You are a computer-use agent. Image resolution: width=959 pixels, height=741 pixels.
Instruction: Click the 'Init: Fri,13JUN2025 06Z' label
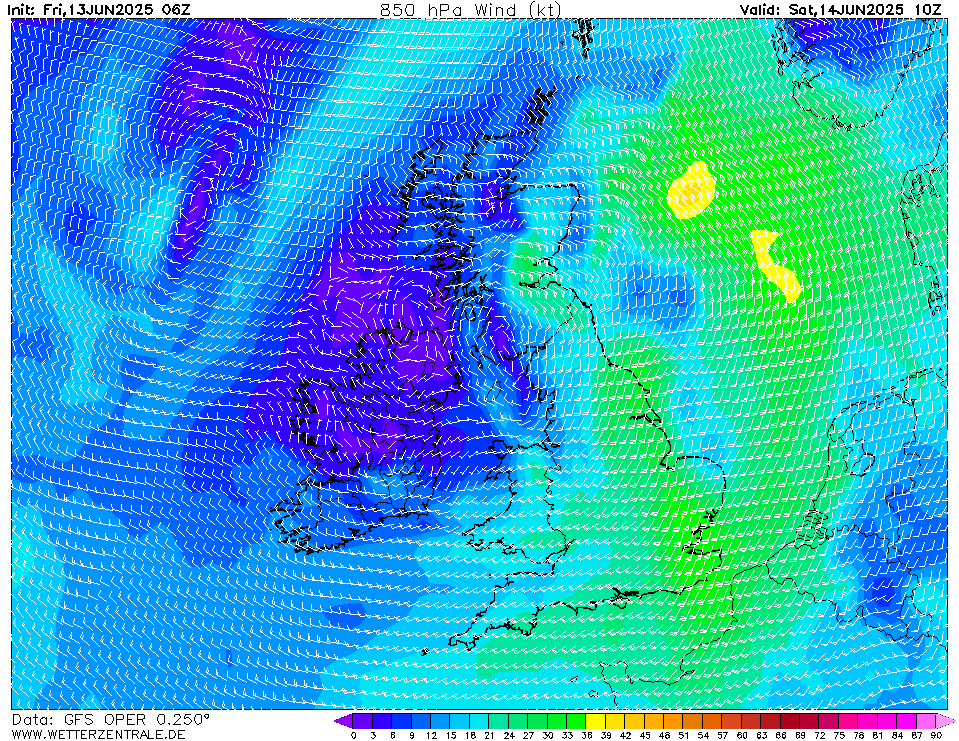pyautogui.click(x=99, y=10)
